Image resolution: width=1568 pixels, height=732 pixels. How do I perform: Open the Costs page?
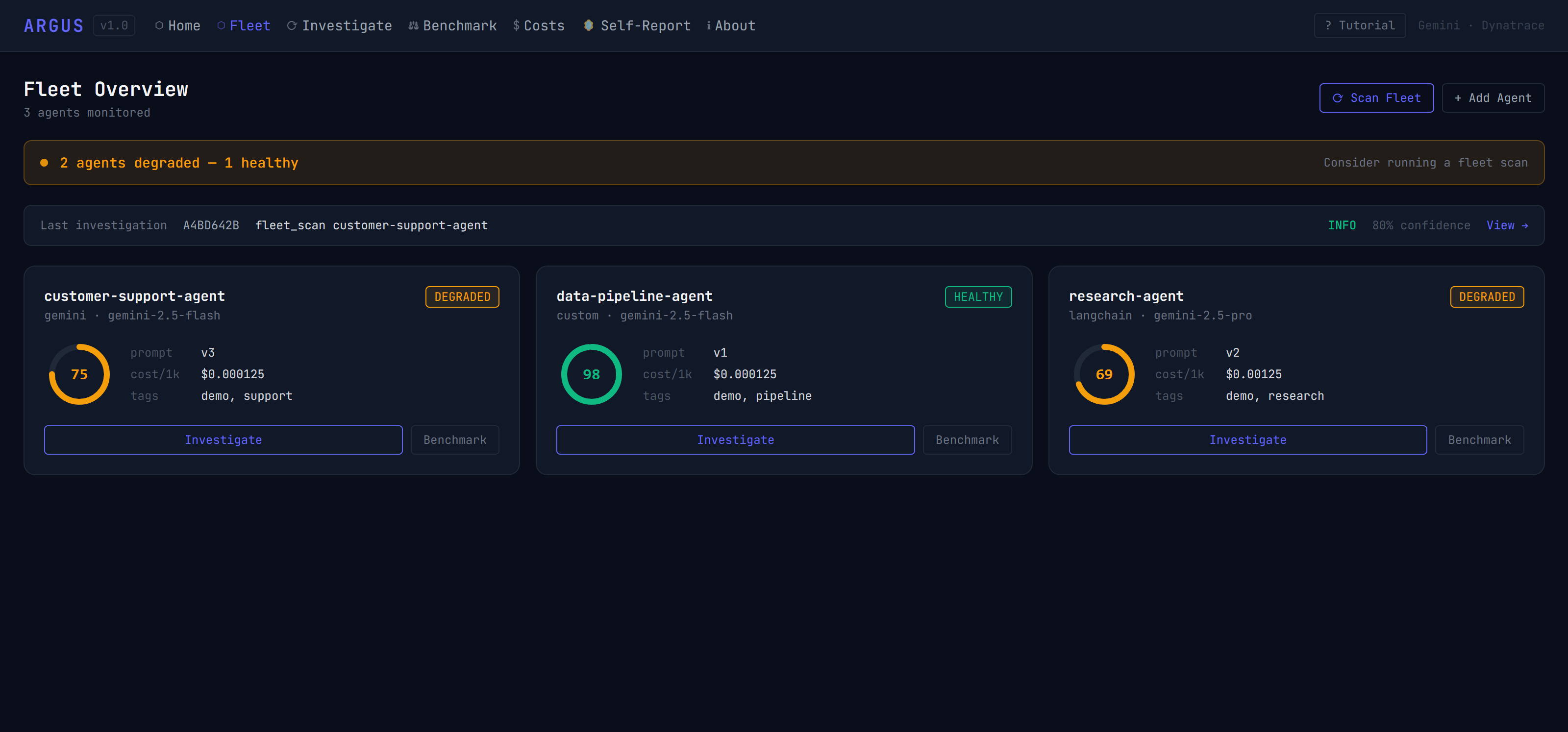tap(539, 25)
